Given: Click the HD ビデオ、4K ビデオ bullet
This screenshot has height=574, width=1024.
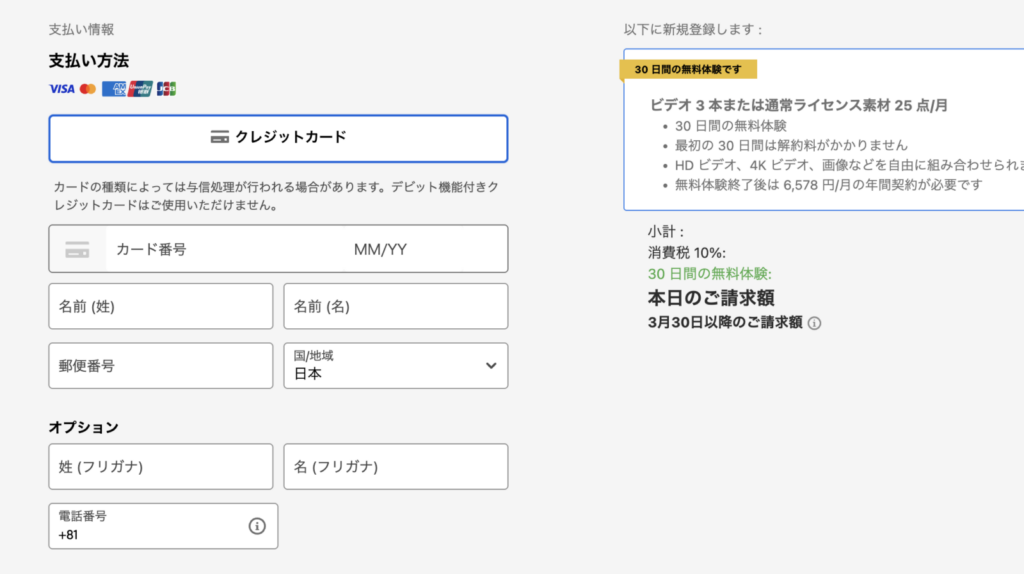Looking at the screenshot, I should (849, 165).
